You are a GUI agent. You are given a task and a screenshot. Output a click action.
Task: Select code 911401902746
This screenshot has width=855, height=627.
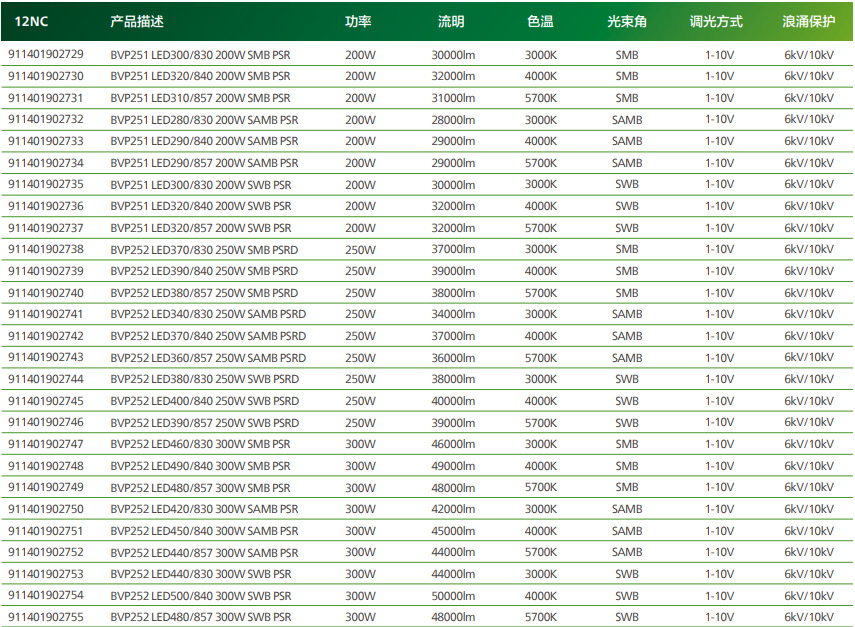point(46,422)
